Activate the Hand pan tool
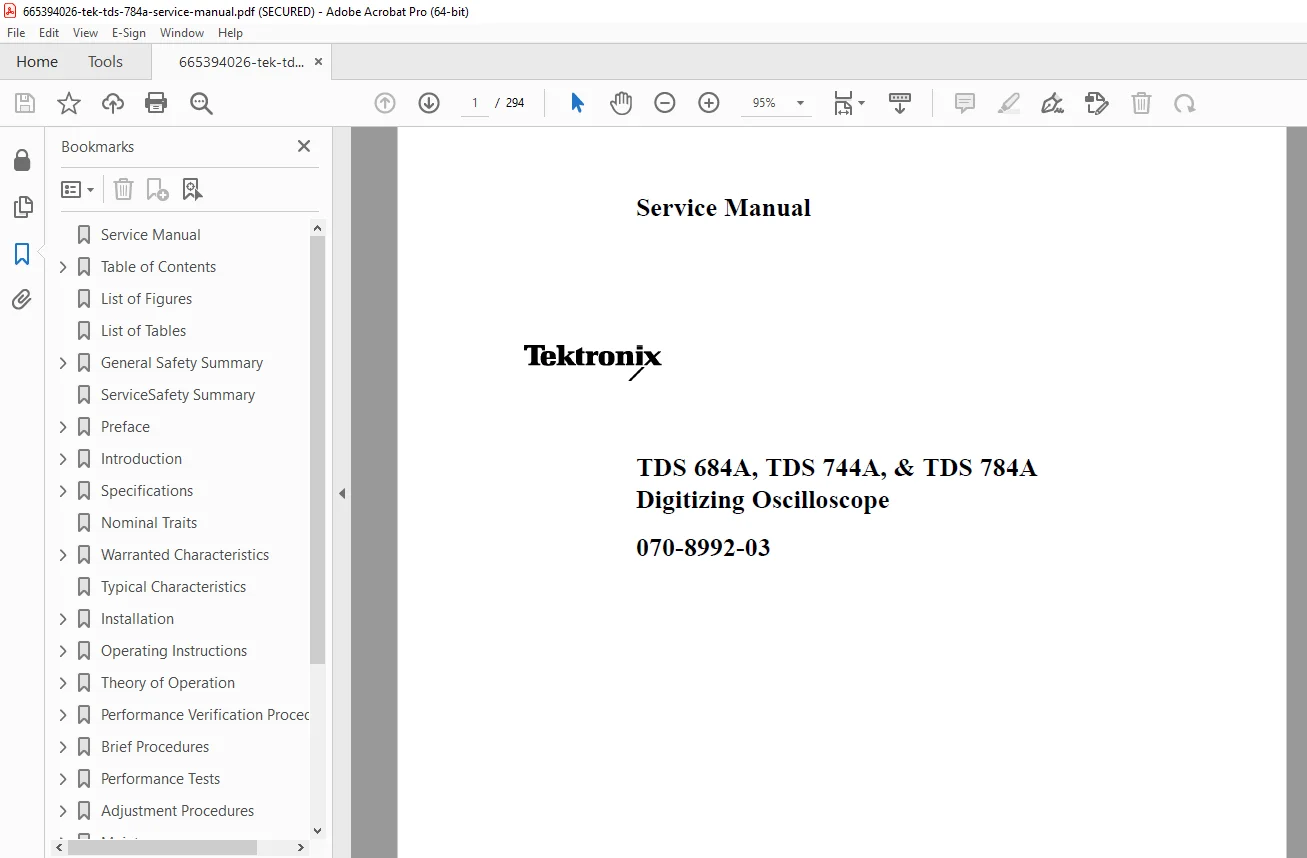 click(621, 103)
